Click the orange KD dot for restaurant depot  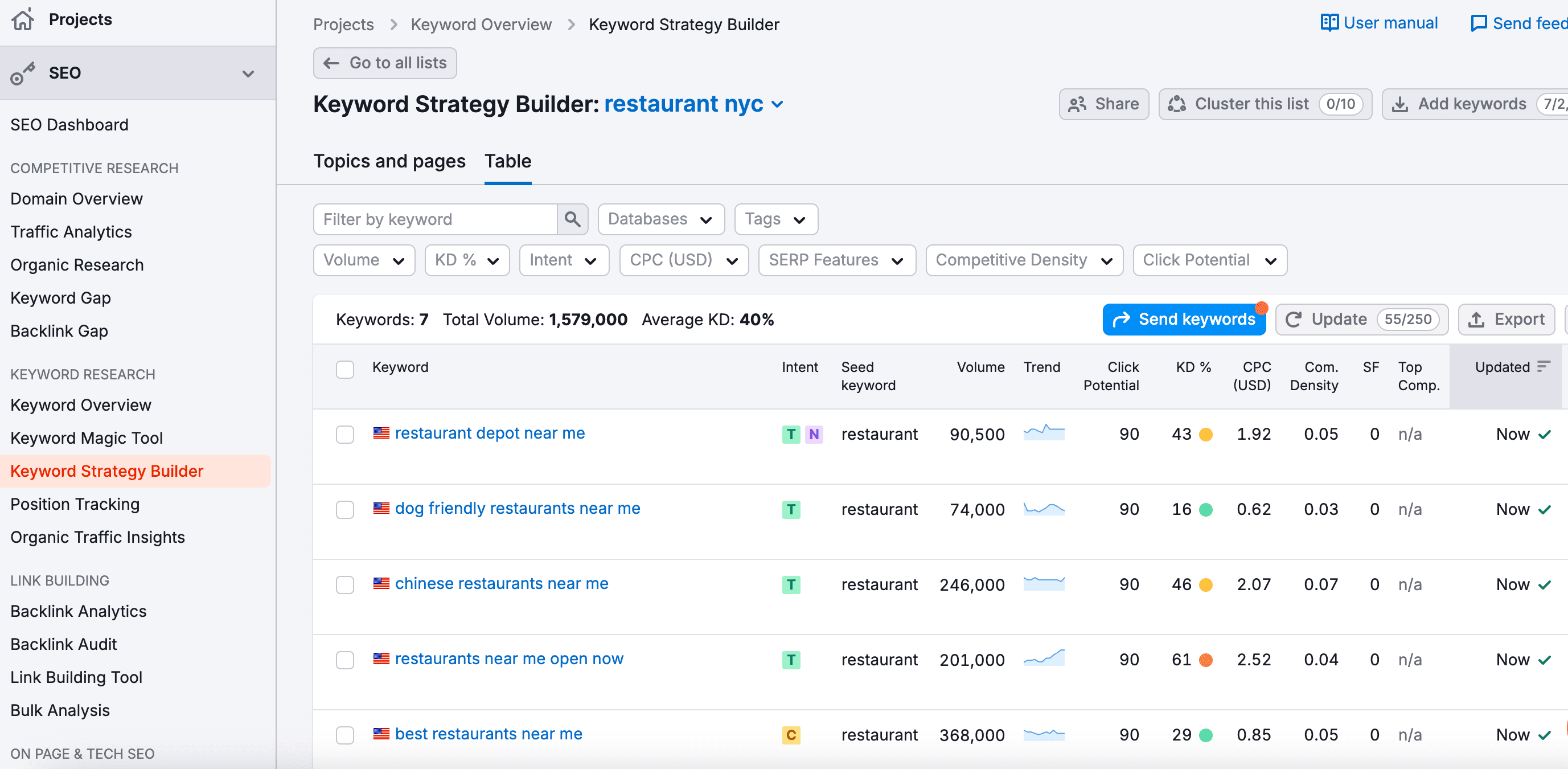(x=1205, y=435)
